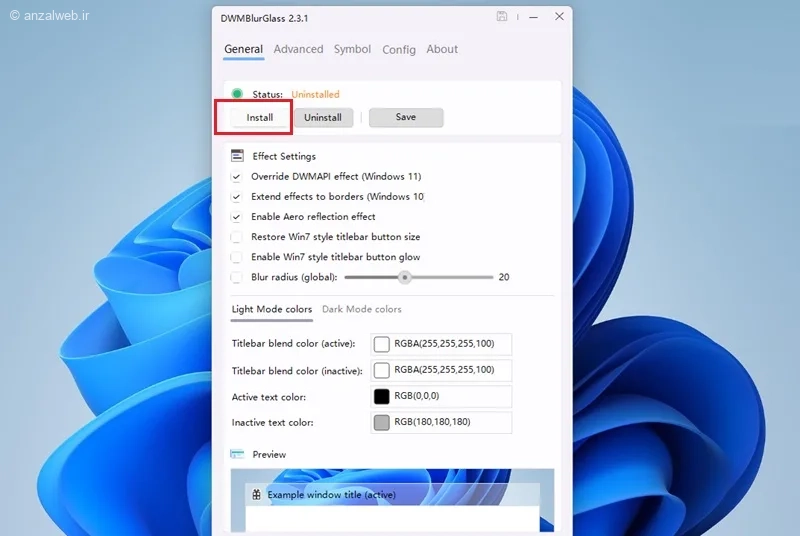
Task: Click the DWMBlurGlass 2.3.1 title text
Action: pos(264,18)
